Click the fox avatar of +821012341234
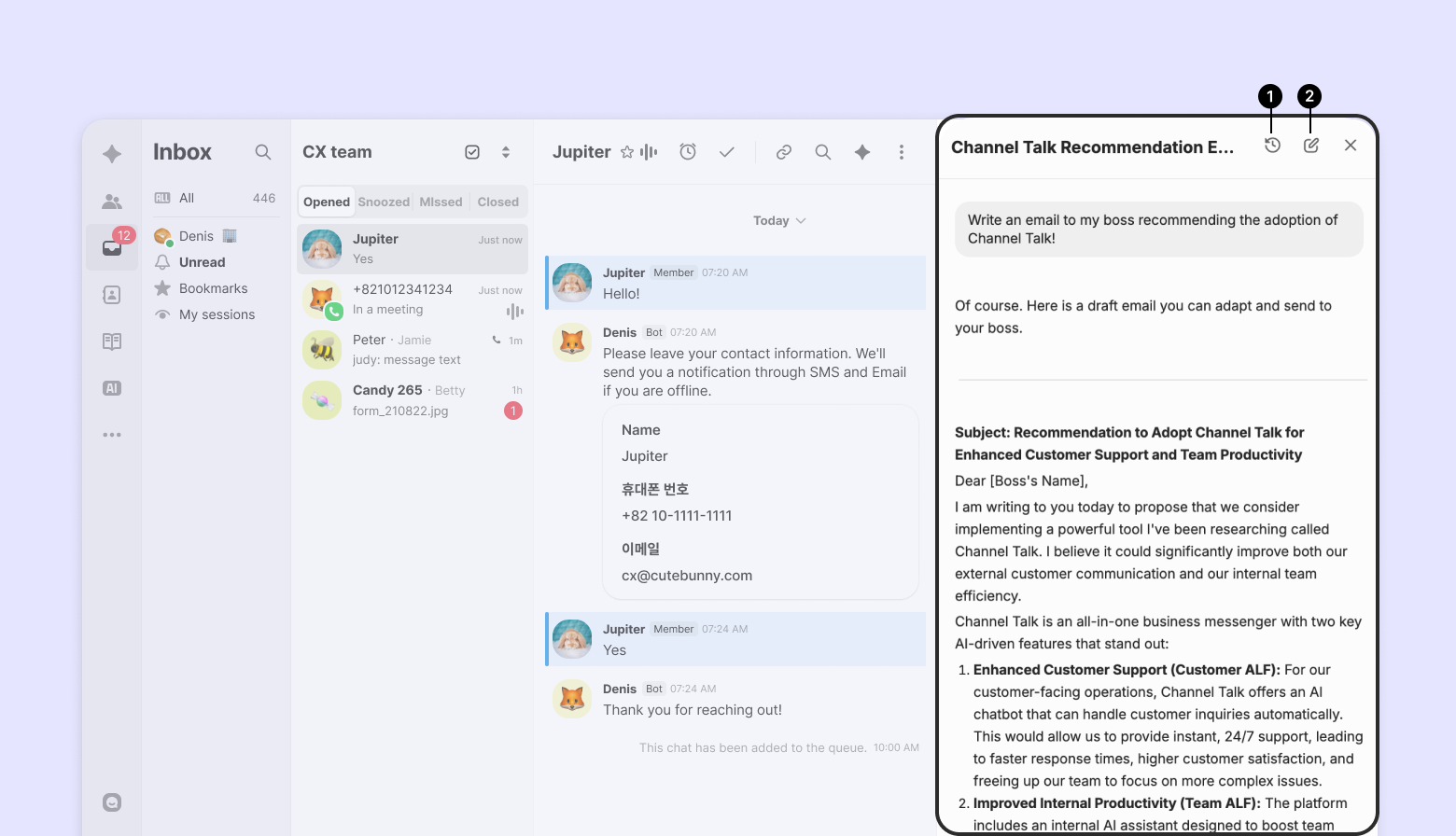This screenshot has height=836, width=1456. pos(322,300)
